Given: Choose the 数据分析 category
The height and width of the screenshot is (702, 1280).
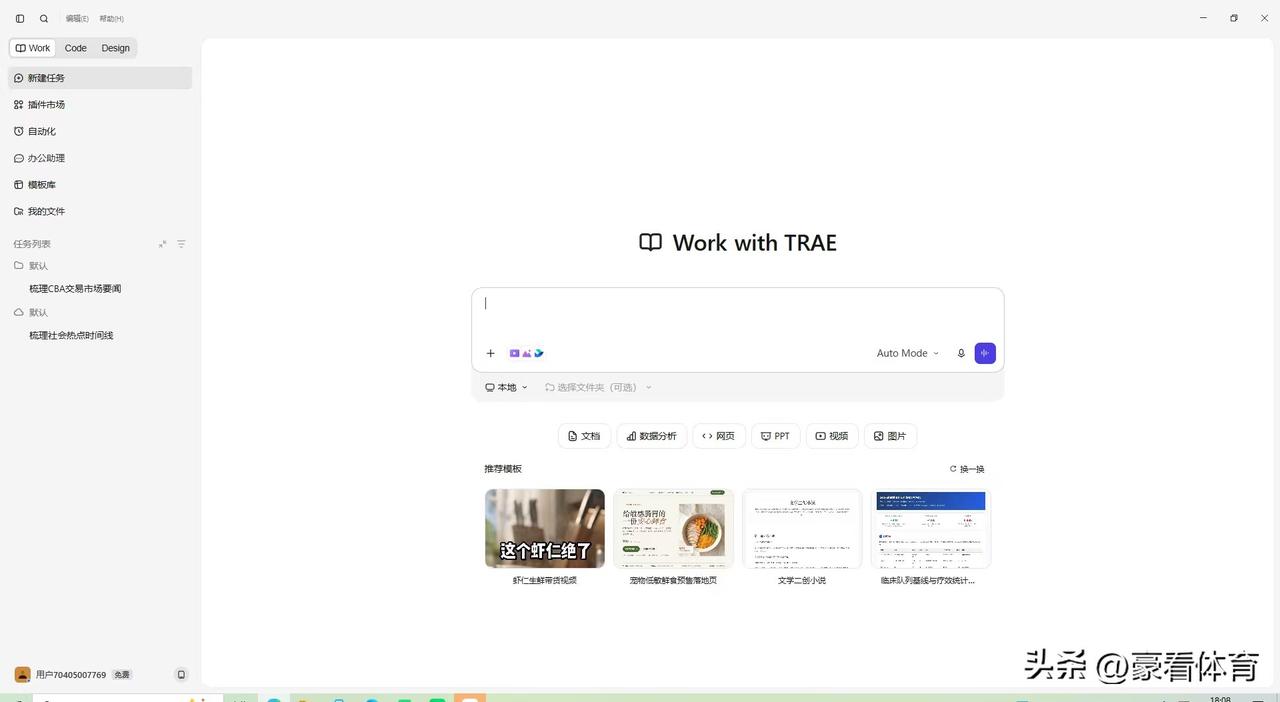Looking at the screenshot, I should (x=652, y=436).
